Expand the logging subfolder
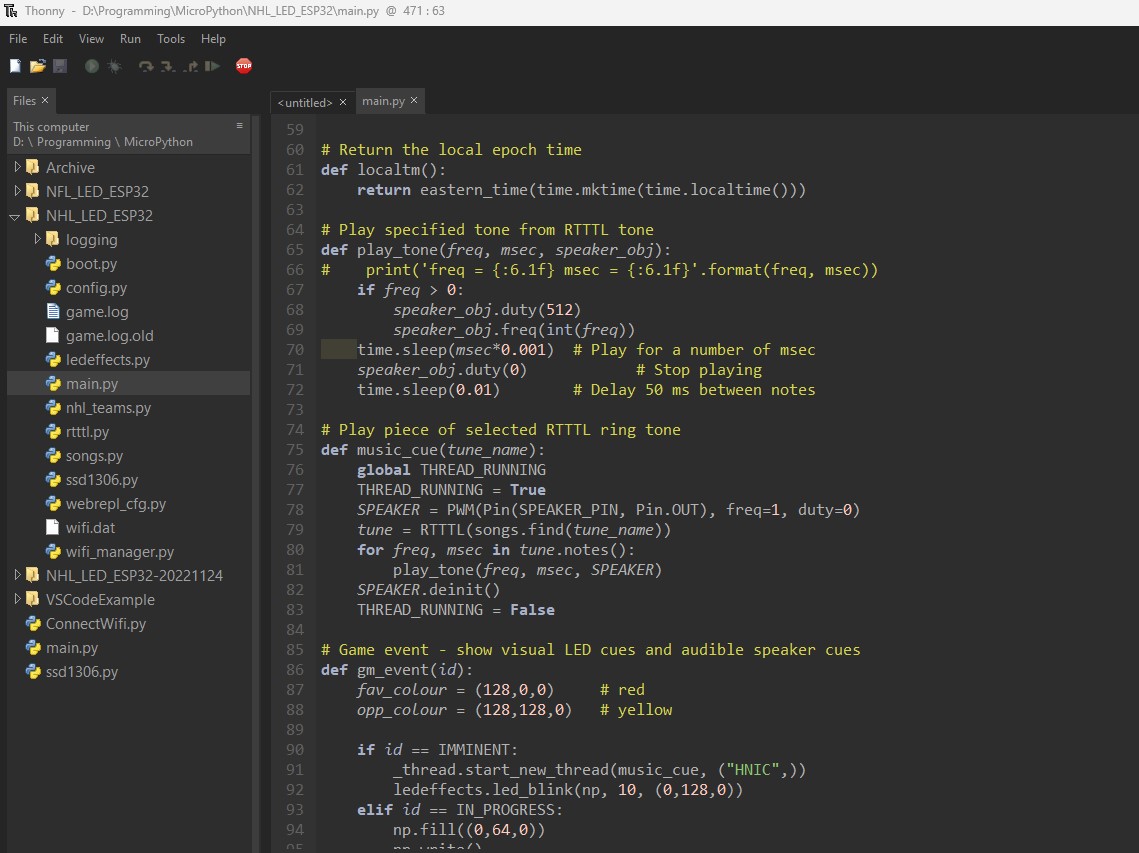Screen dimensions: 1139x853 38,239
